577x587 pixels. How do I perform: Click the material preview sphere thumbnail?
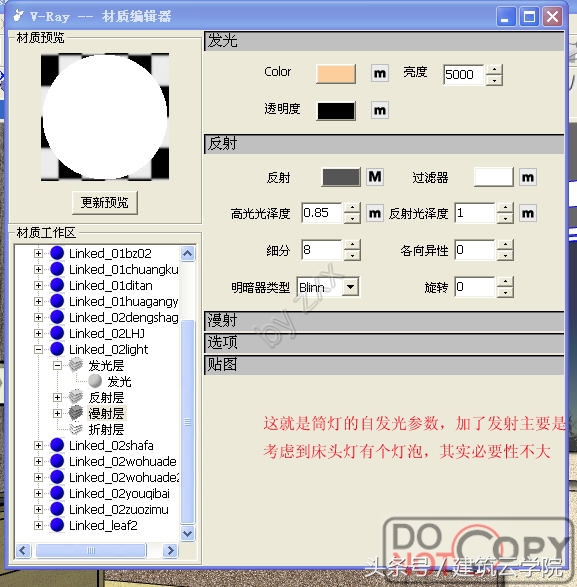click(x=105, y=117)
